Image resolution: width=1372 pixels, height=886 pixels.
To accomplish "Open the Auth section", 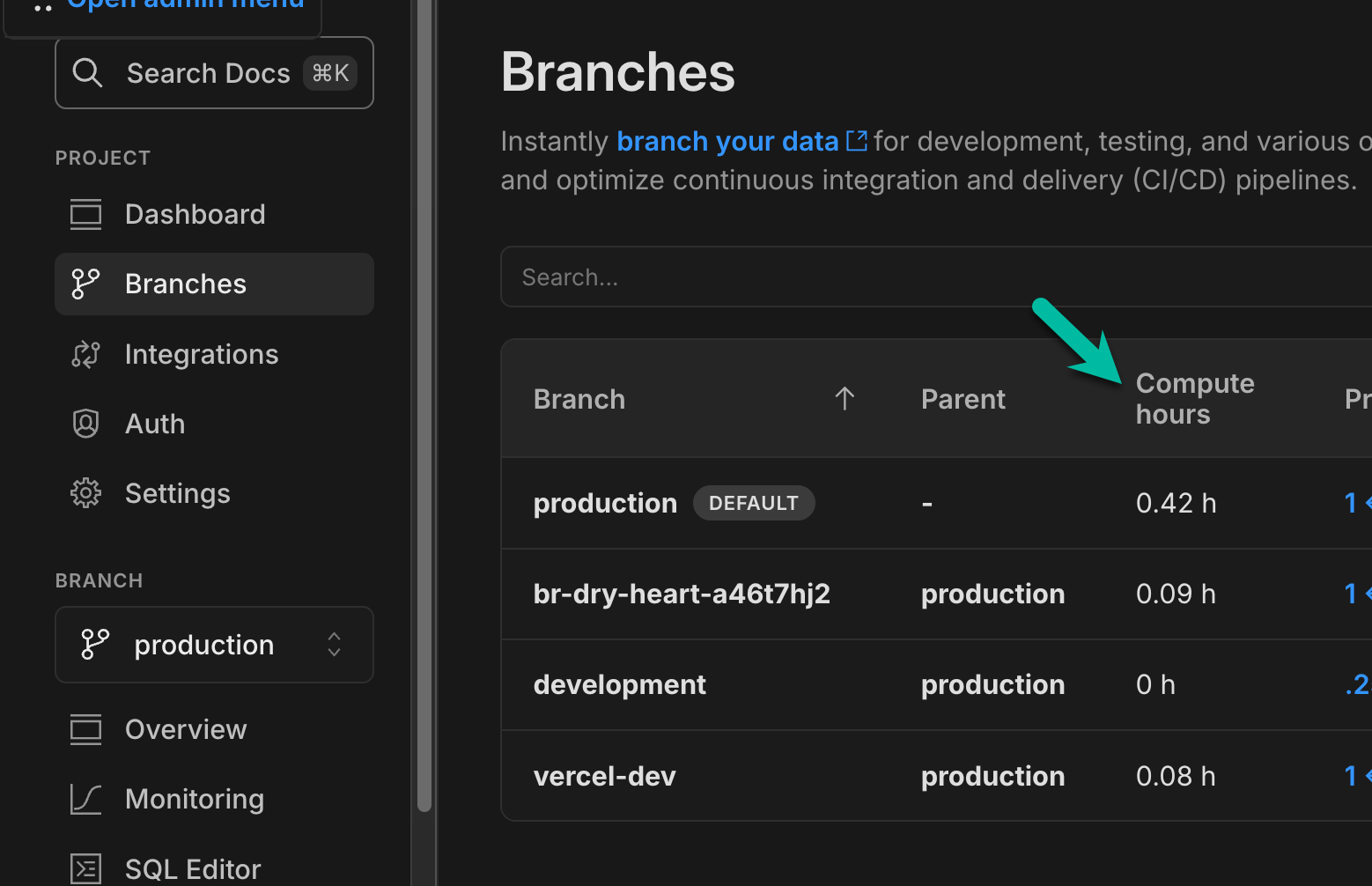I will tap(214, 424).
